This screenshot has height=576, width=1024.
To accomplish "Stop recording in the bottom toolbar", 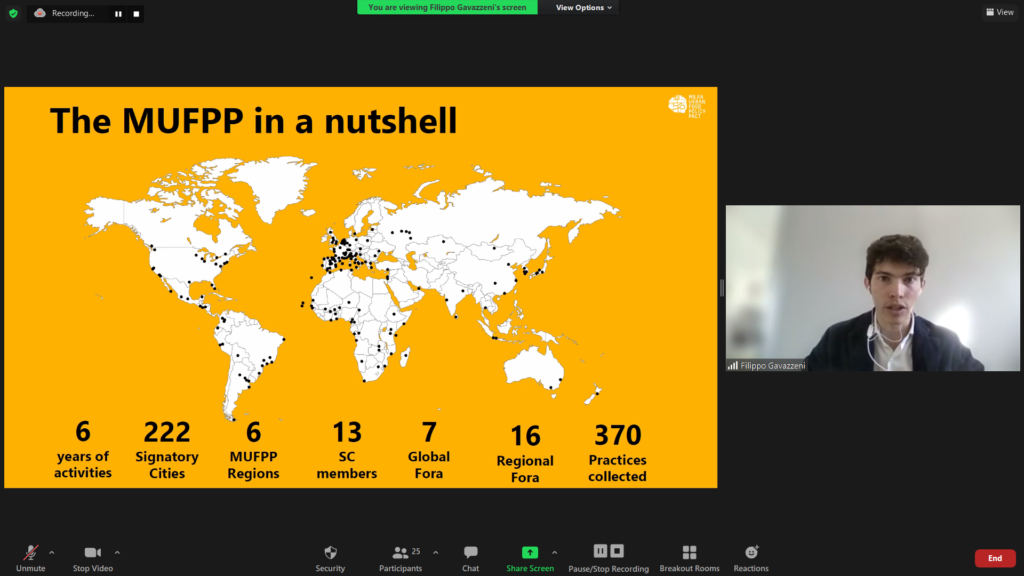I will tap(618, 551).
